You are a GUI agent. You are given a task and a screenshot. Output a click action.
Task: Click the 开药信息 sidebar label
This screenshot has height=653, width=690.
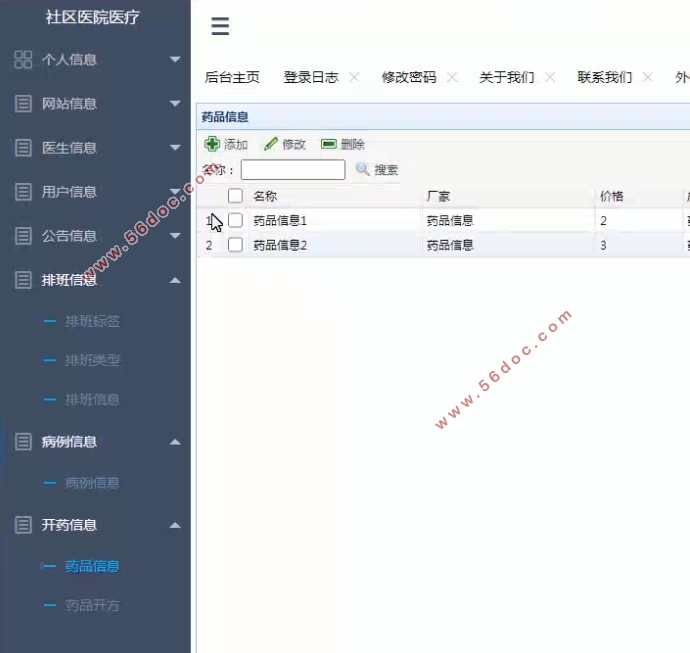(69, 525)
